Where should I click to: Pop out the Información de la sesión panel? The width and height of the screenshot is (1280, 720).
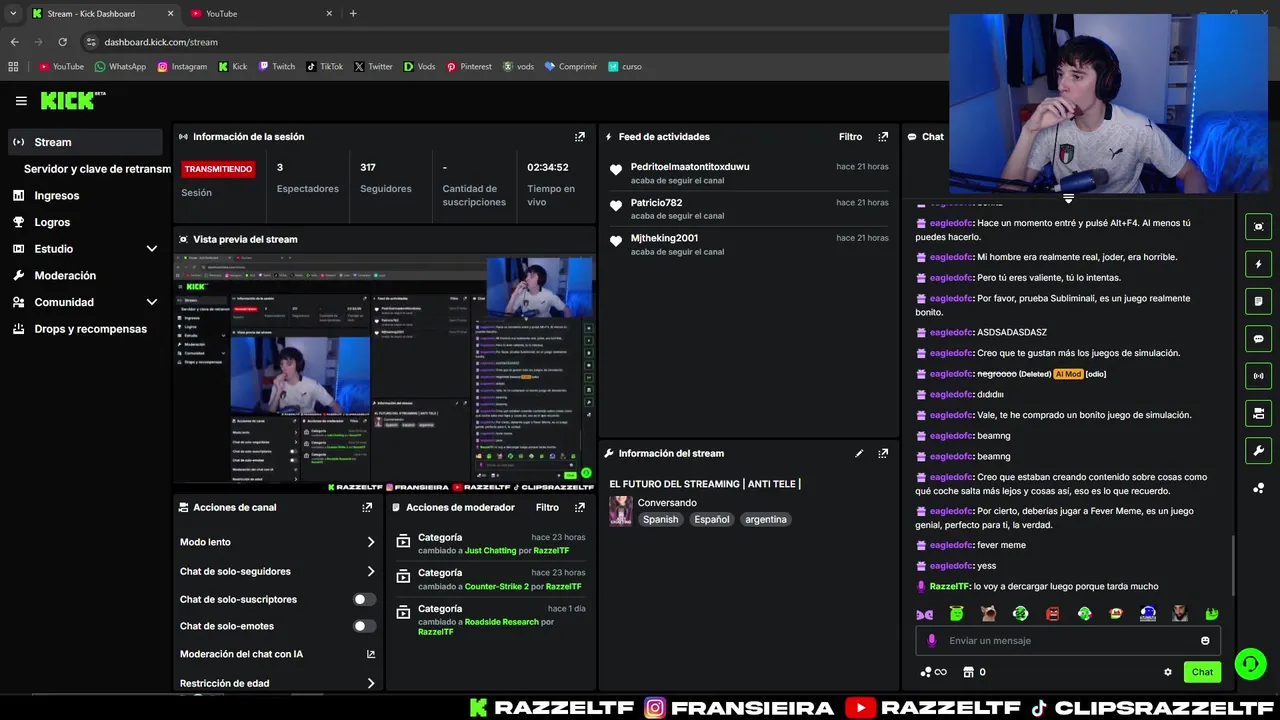click(580, 137)
